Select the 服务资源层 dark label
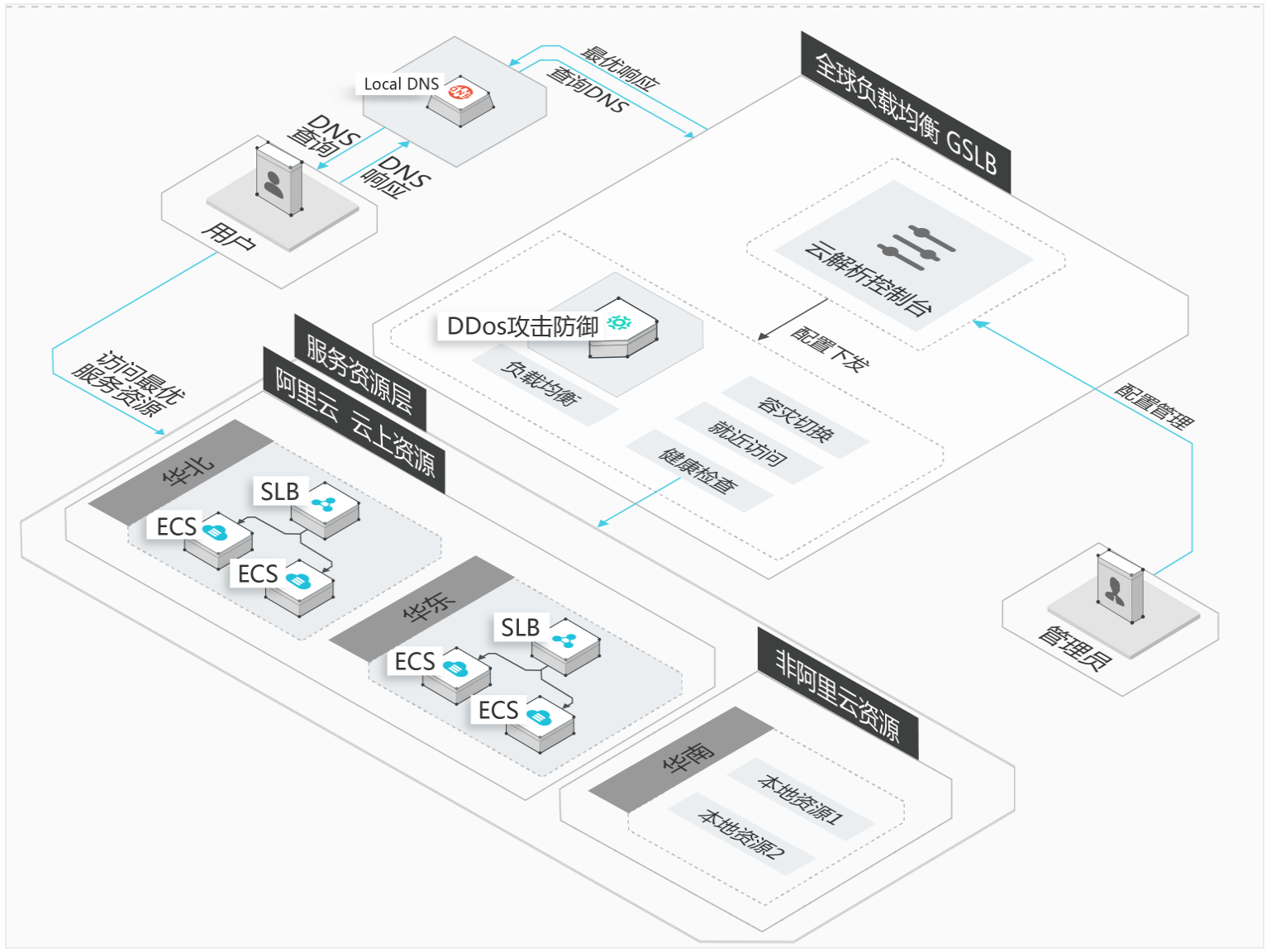This screenshot has height=952, width=1271. tap(360, 374)
